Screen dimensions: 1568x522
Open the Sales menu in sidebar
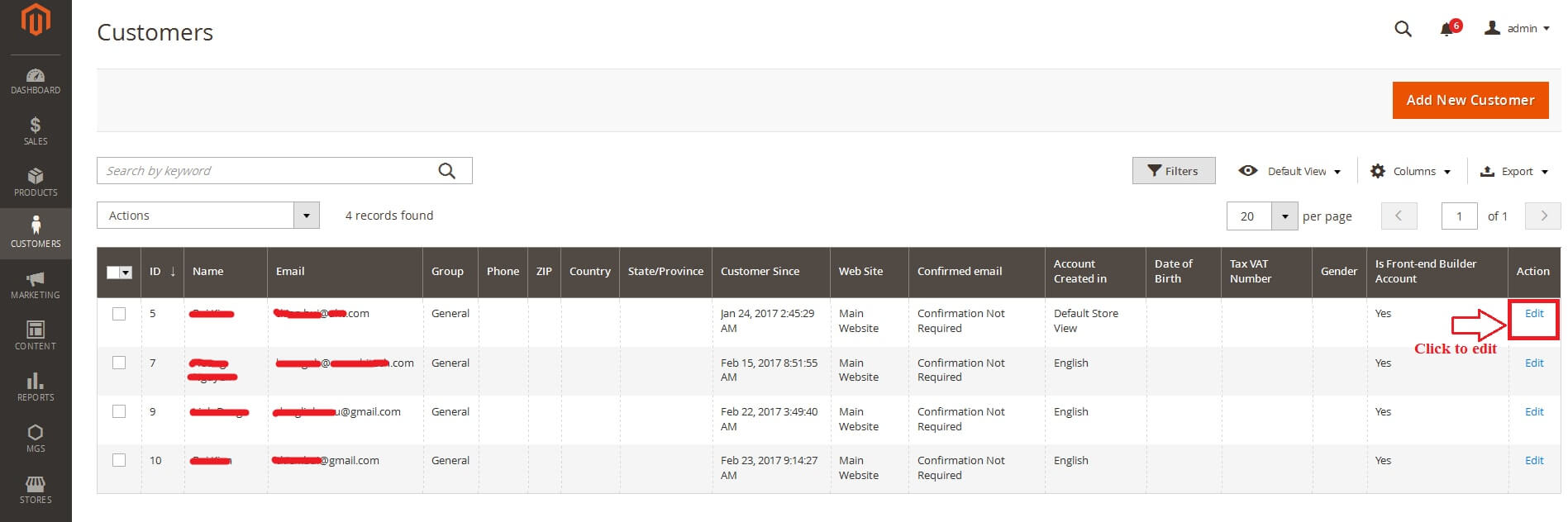[x=36, y=132]
